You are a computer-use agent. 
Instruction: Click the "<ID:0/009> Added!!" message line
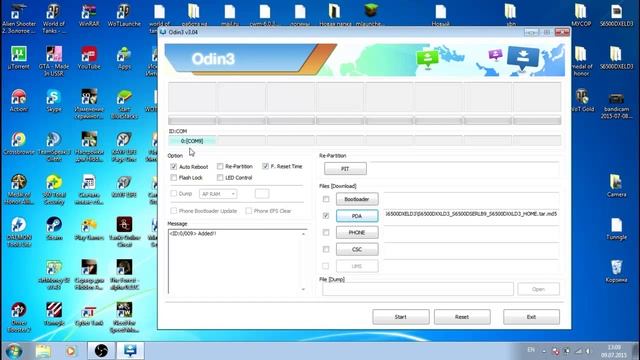(x=193, y=233)
